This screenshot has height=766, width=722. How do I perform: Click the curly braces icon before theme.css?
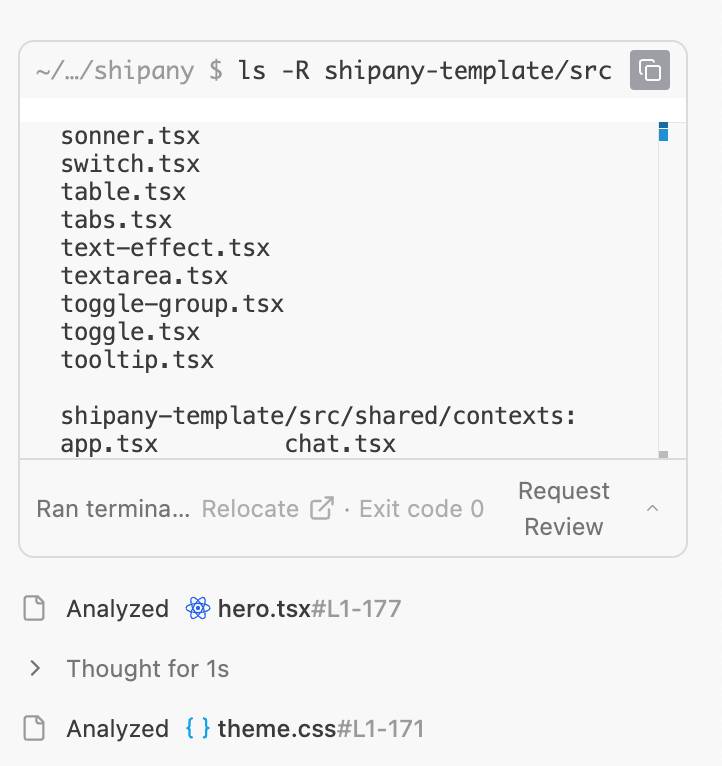pyautogui.click(x=198, y=728)
